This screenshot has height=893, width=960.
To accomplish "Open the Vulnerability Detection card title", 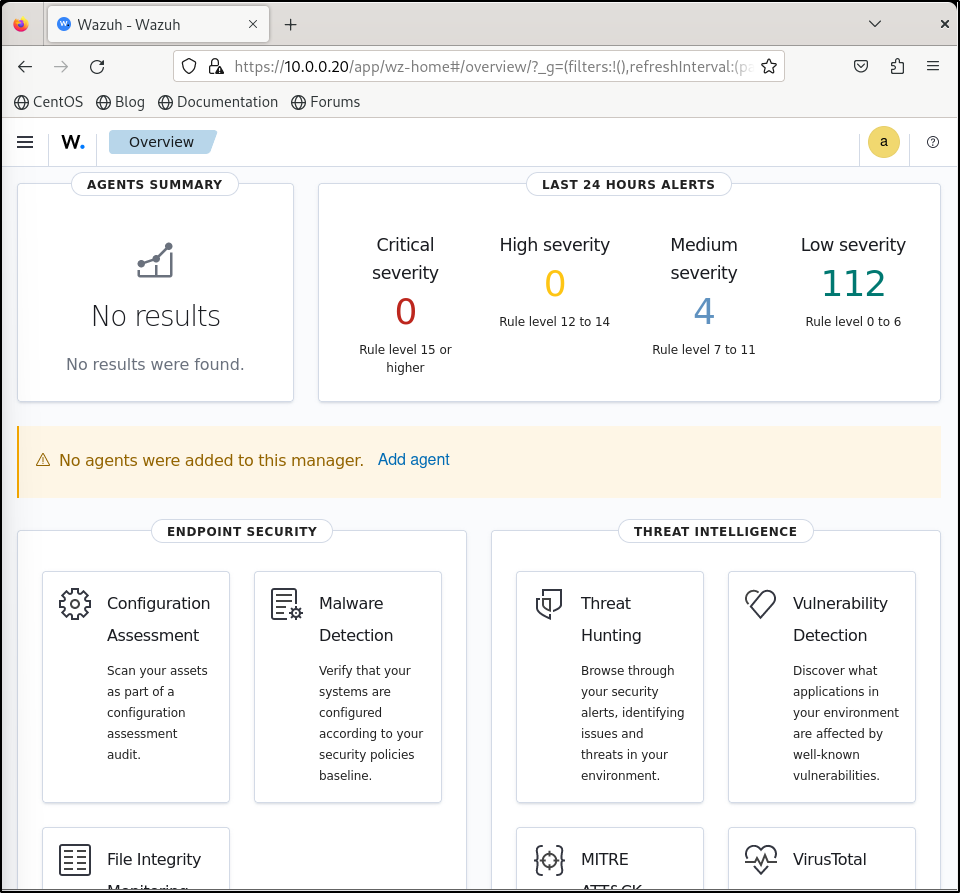I will [x=840, y=619].
